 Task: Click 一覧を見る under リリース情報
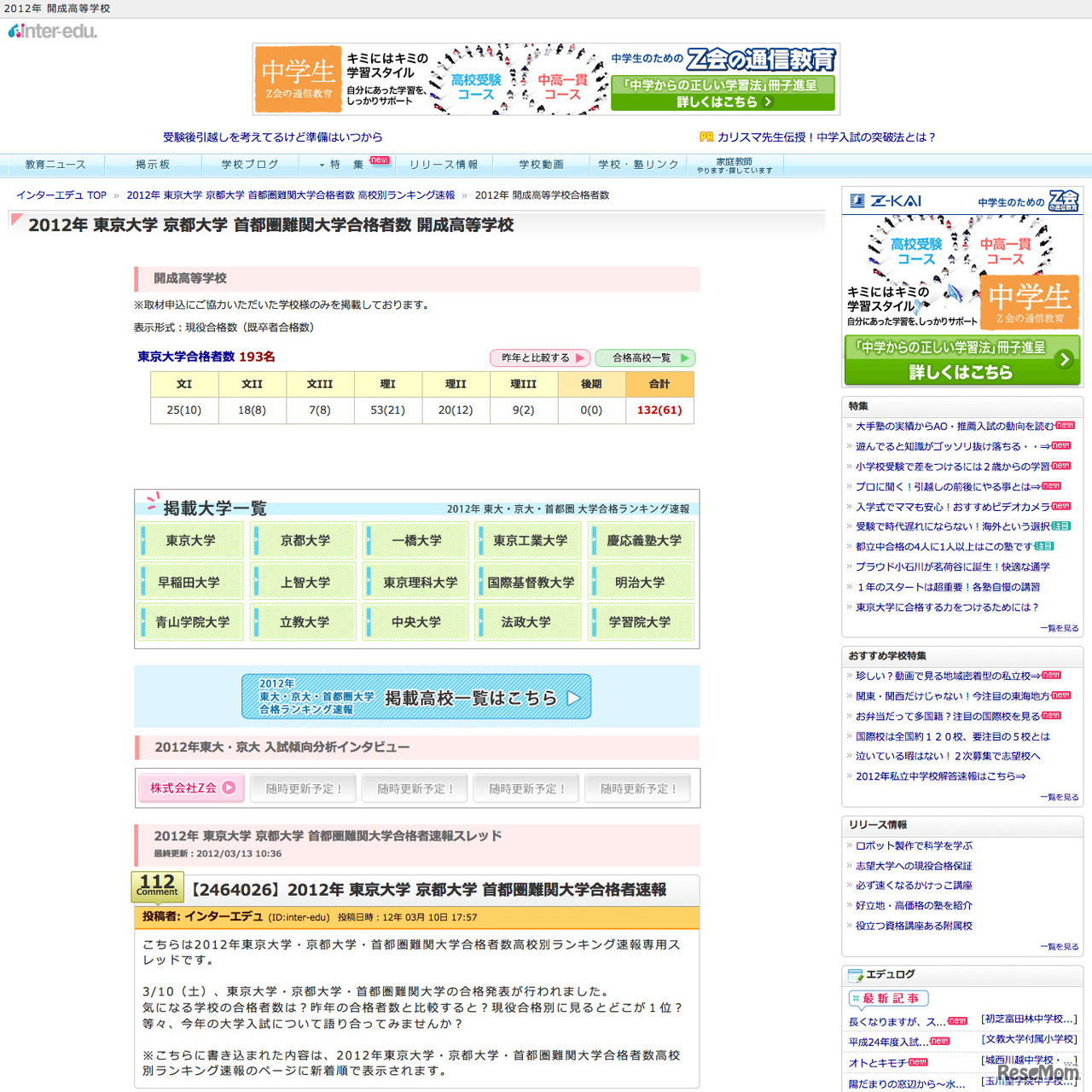[x=1060, y=946]
